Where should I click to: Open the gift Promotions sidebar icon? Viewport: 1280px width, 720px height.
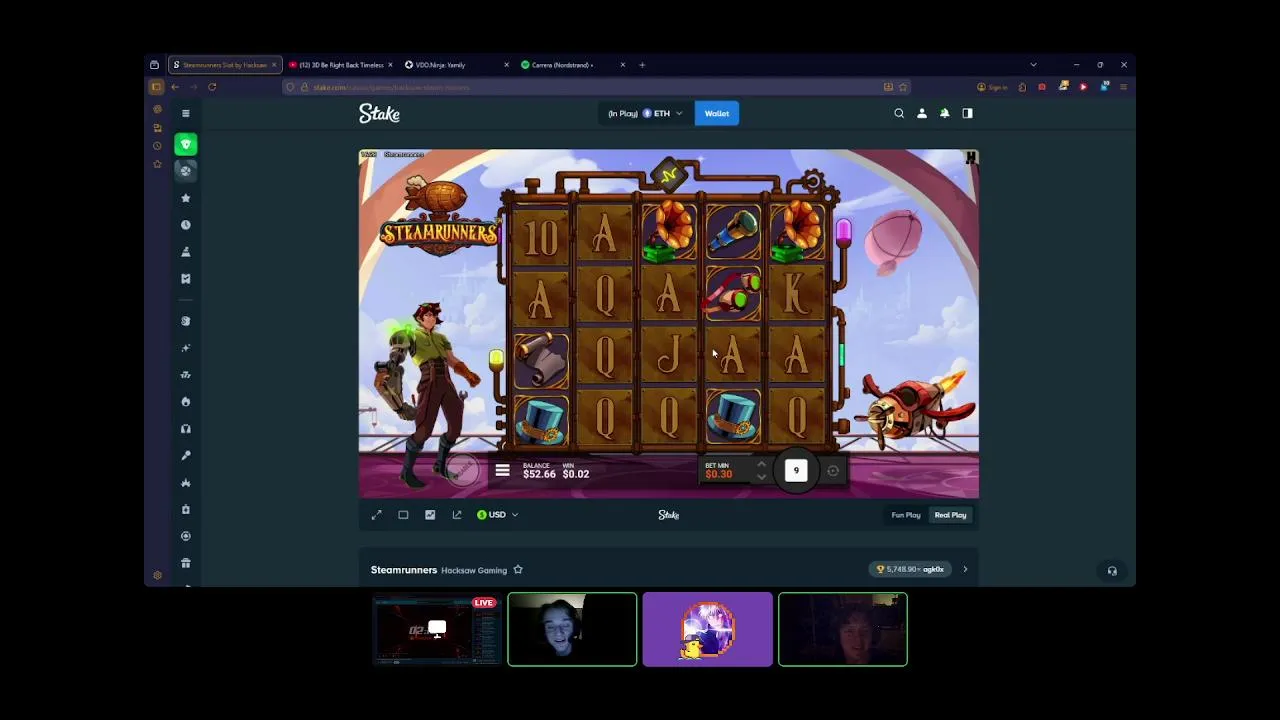(185, 563)
